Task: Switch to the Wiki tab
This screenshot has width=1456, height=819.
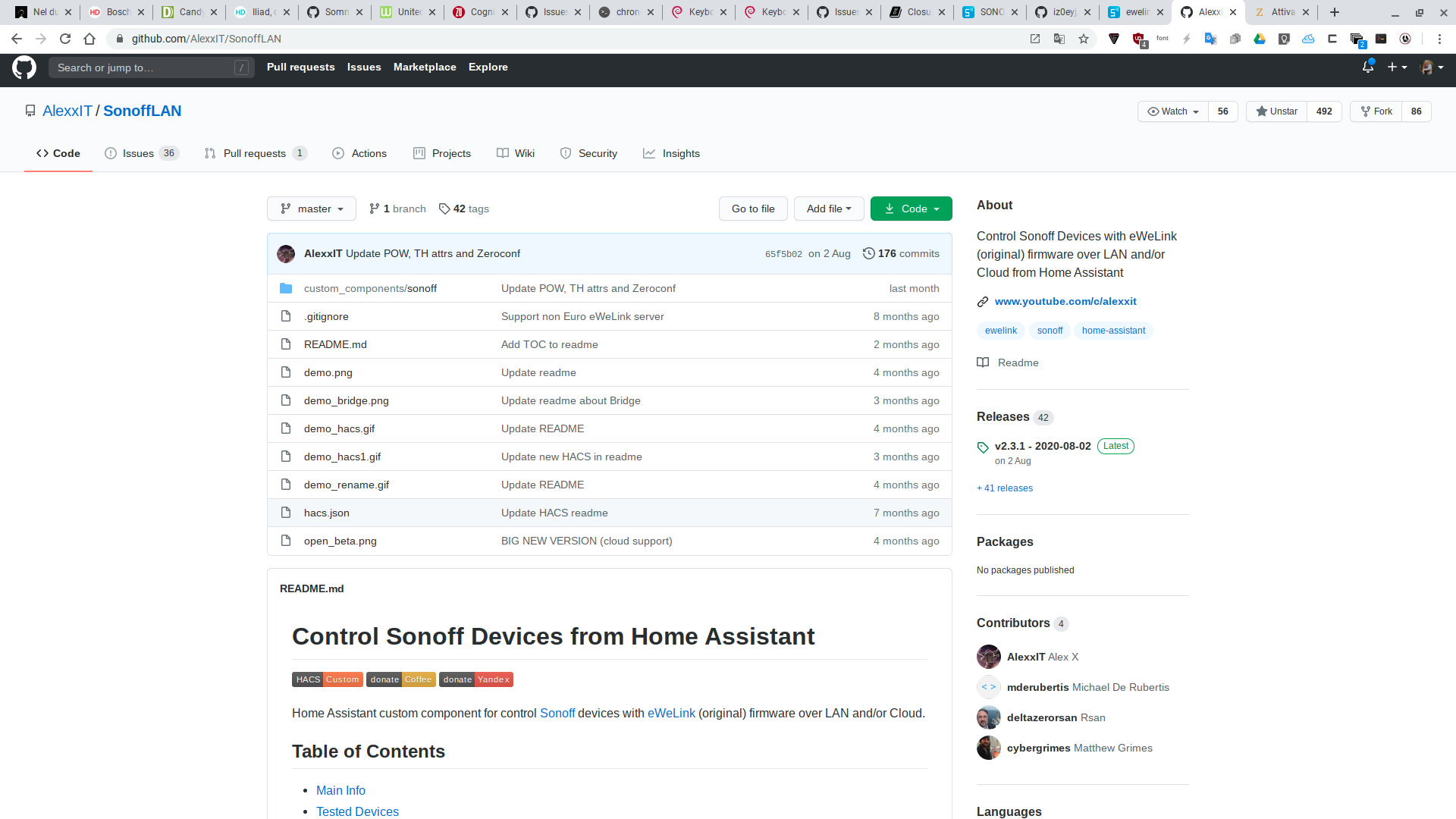Action: tap(516, 153)
